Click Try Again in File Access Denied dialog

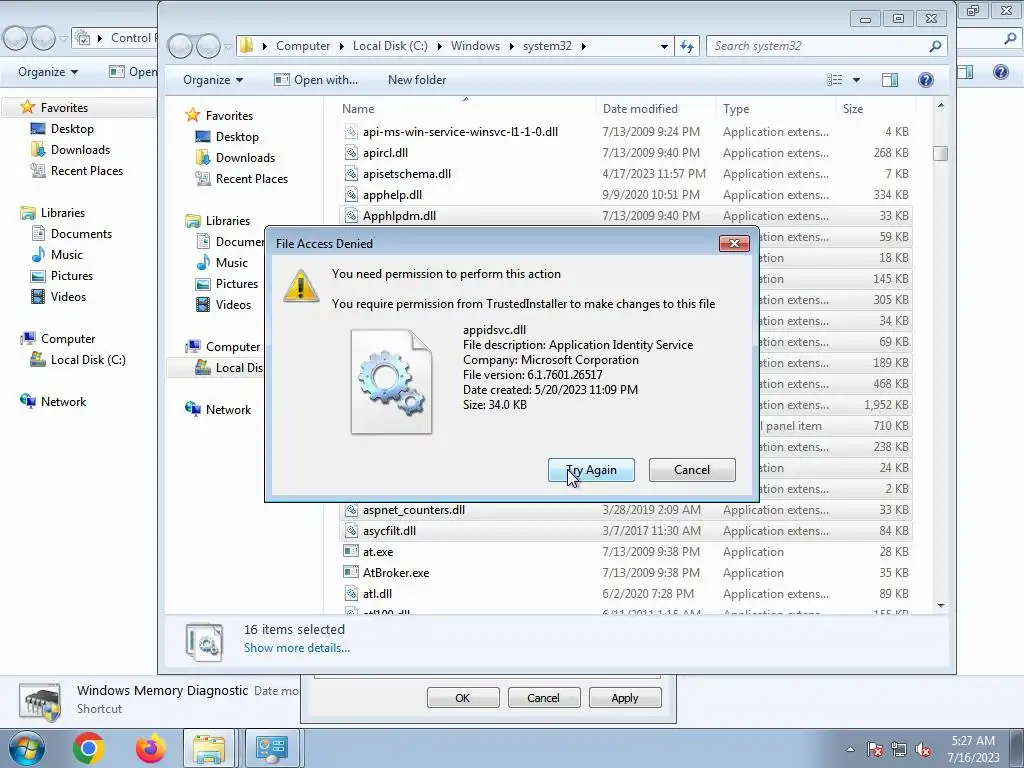click(591, 470)
